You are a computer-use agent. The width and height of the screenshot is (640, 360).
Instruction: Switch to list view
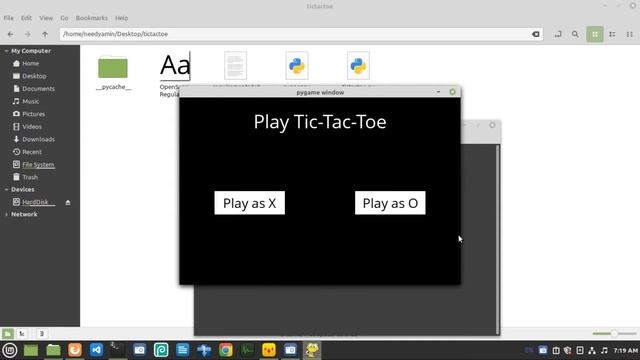pos(612,34)
